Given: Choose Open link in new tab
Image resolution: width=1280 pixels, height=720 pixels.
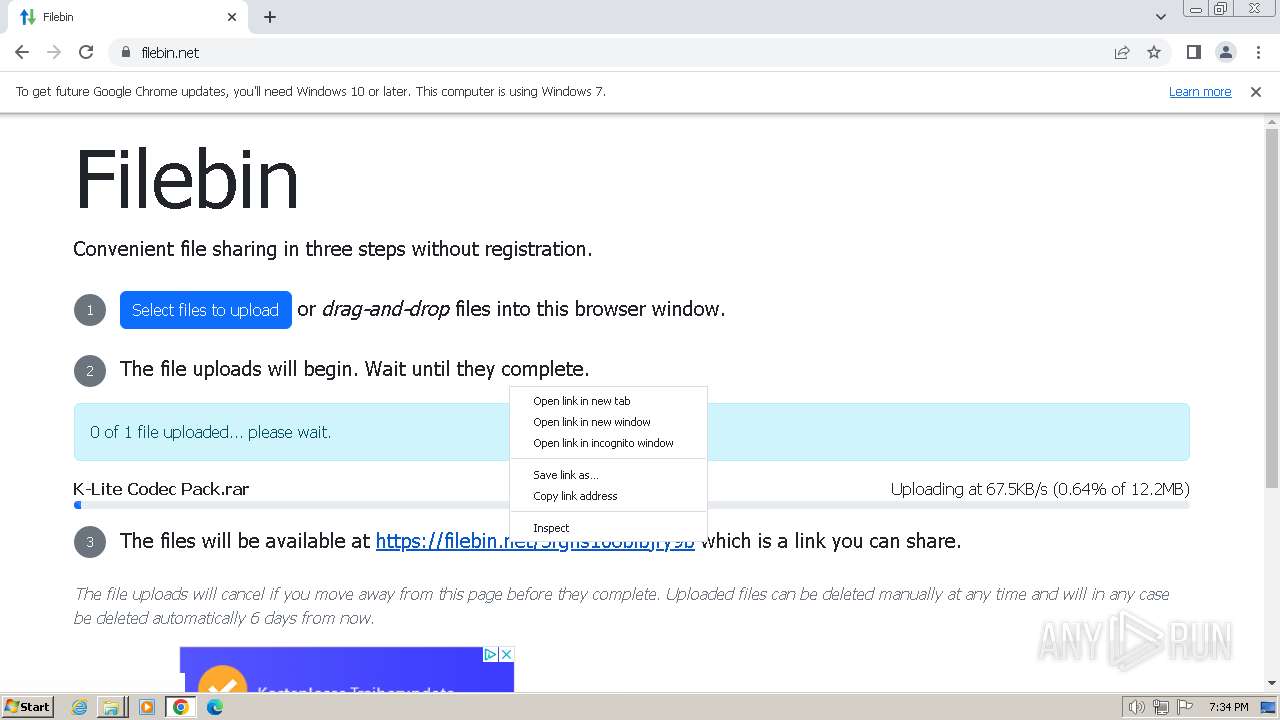Looking at the screenshot, I should tap(608, 401).
